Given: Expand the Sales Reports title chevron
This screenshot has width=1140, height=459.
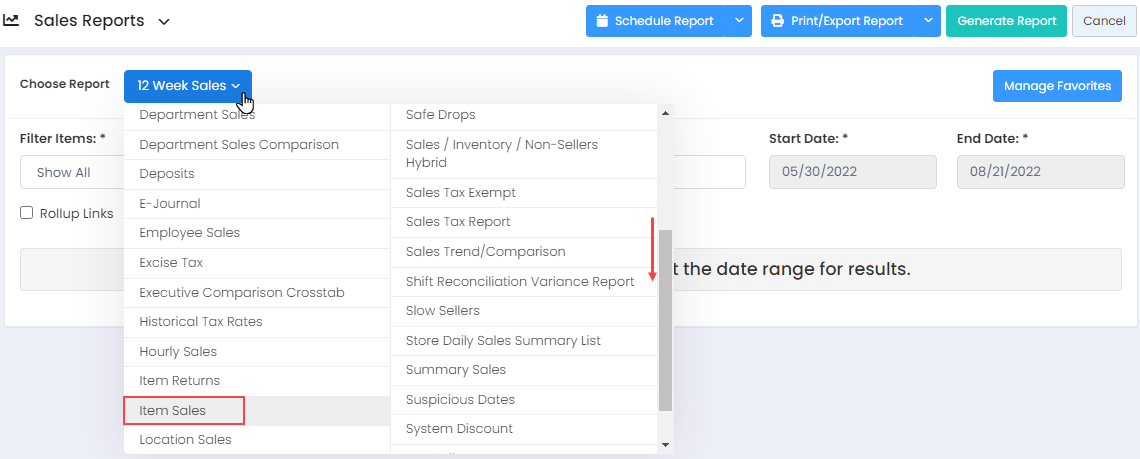Looking at the screenshot, I should point(164,22).
